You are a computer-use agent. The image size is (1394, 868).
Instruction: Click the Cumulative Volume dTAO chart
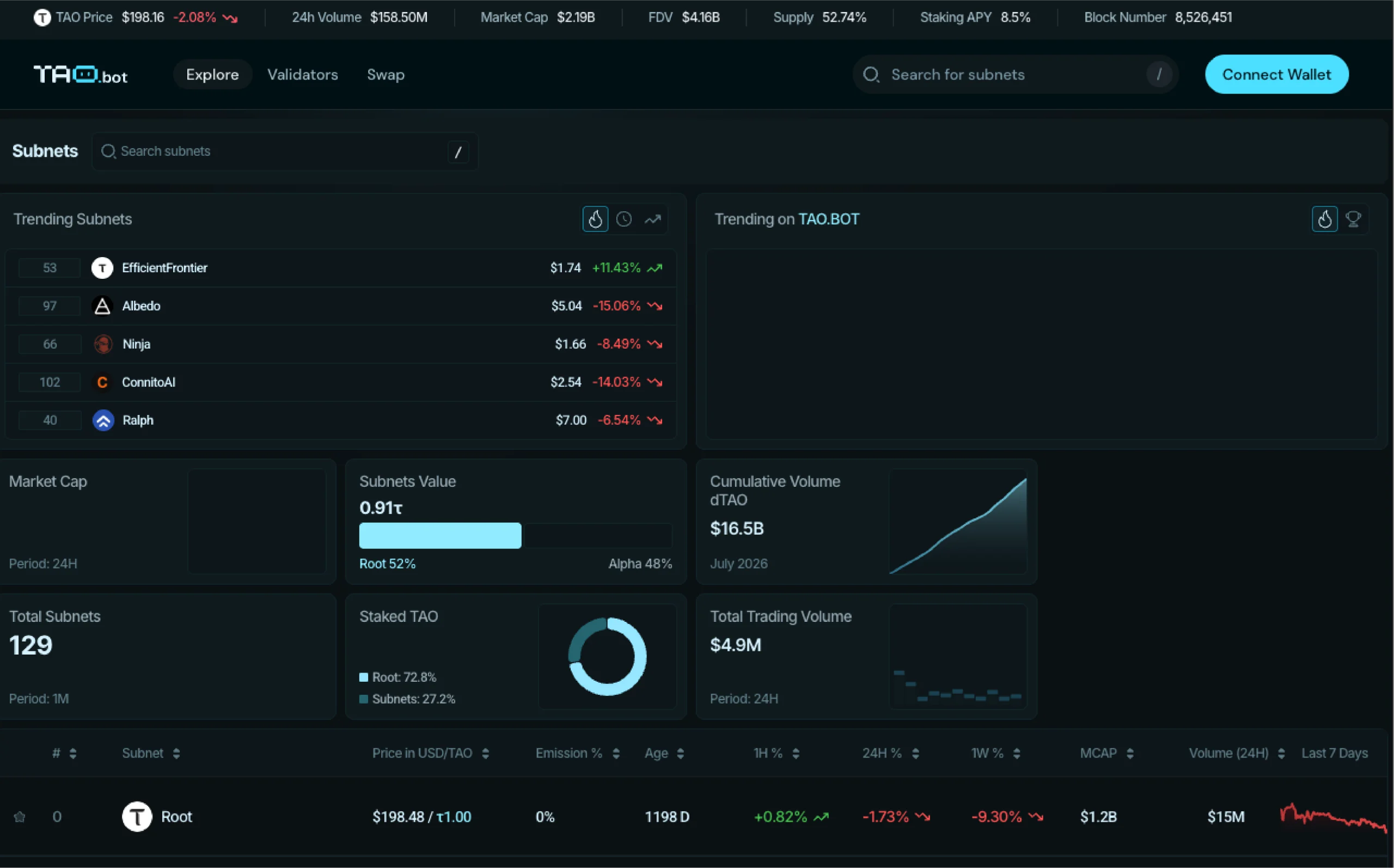pos(958,522)
